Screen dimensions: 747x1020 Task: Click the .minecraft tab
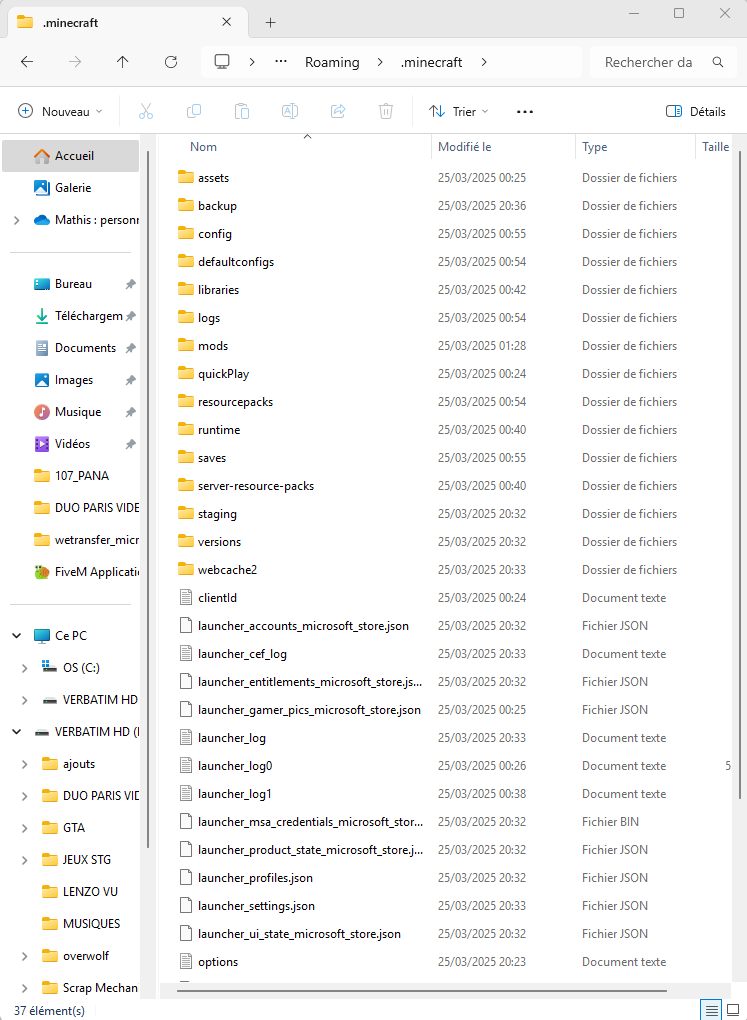pos(127,23)
